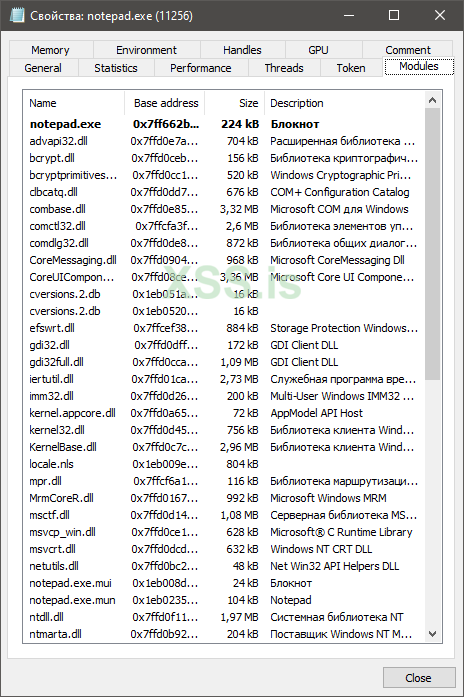Select cversions.2.db at 0x1eb0520...
The image size is (464, 697).
click(x=224, y=311)
